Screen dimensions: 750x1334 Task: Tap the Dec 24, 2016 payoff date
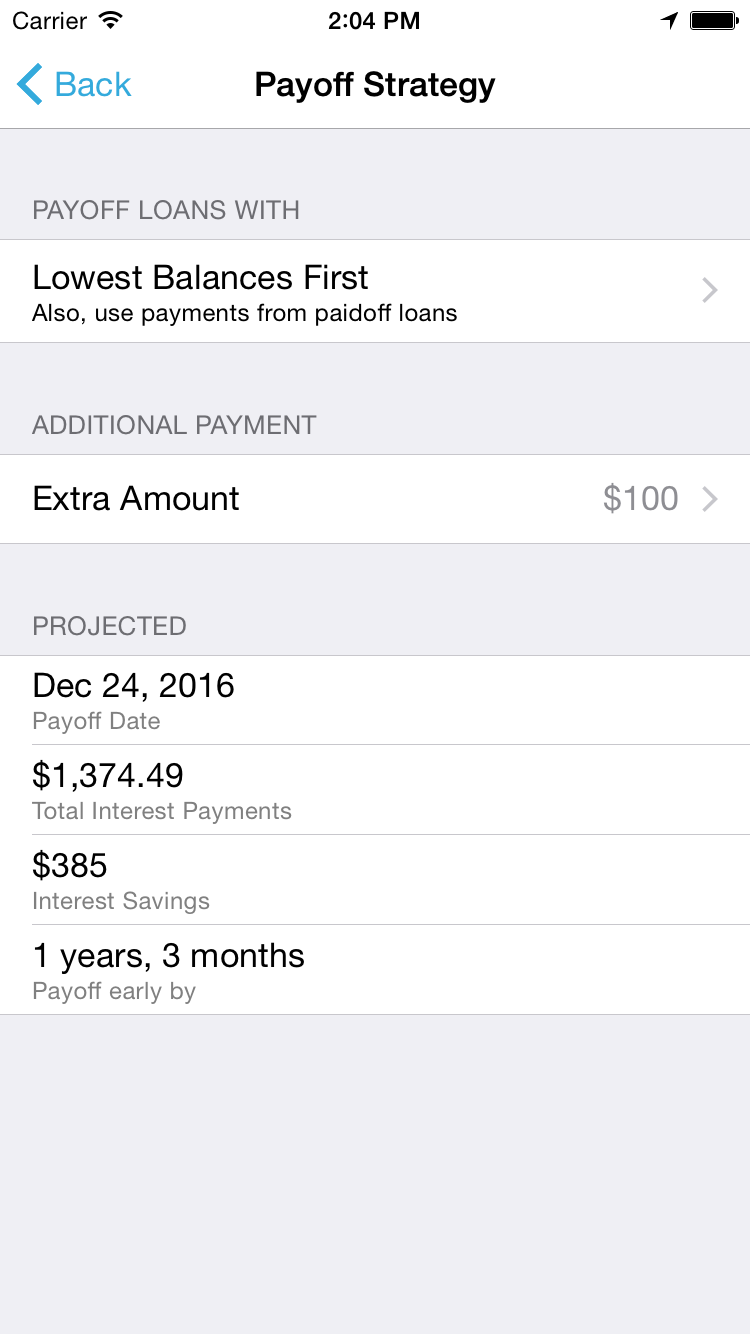click(134, 686)
